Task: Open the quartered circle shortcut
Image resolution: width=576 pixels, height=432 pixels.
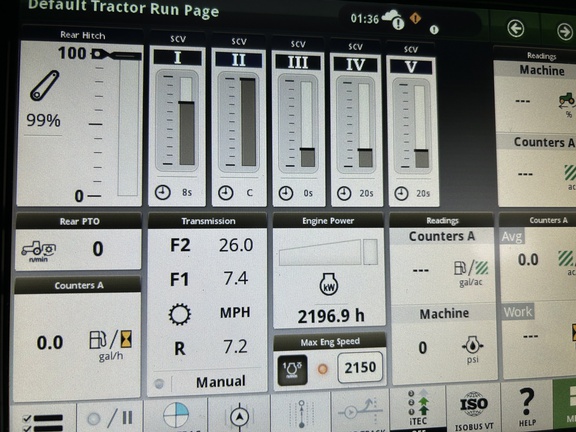Action: pos(176,415)
